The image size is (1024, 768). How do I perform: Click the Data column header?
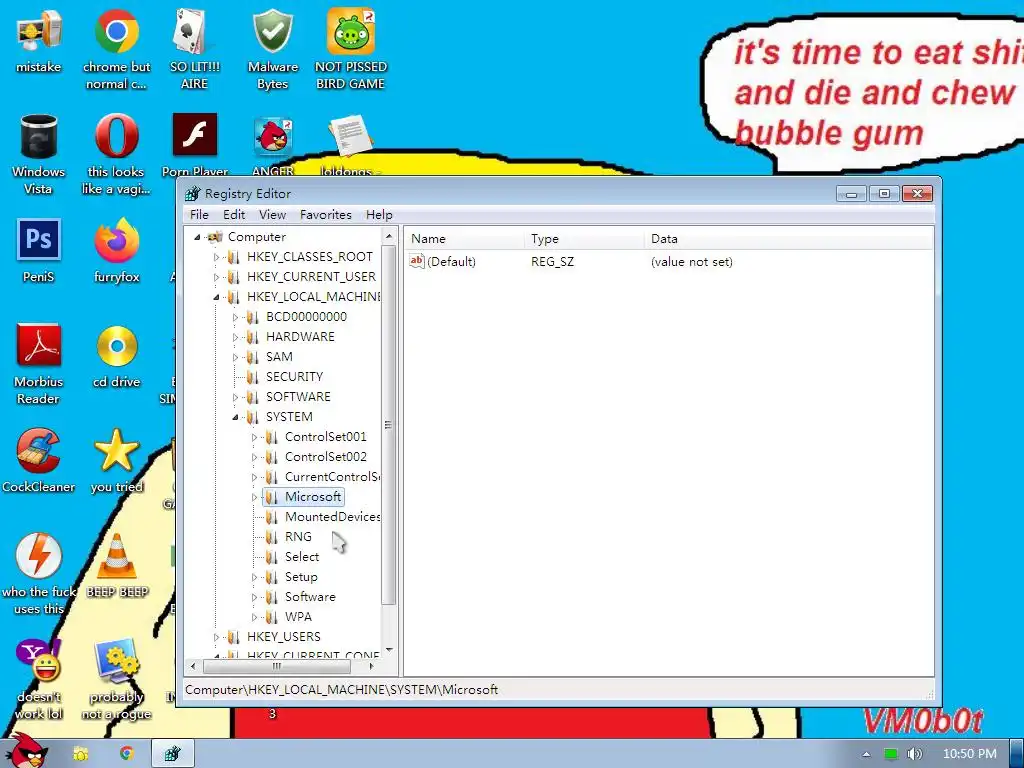pyautogui.click(x=789, y=239)
